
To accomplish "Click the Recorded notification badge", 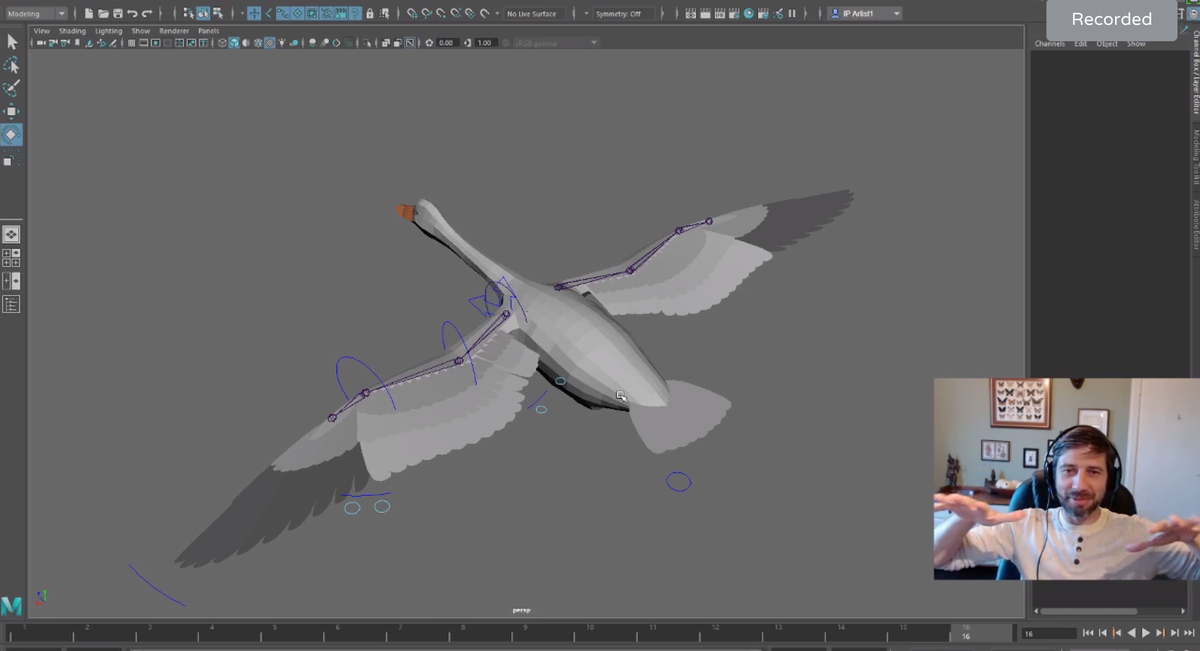I will [x=1112, y=19].
